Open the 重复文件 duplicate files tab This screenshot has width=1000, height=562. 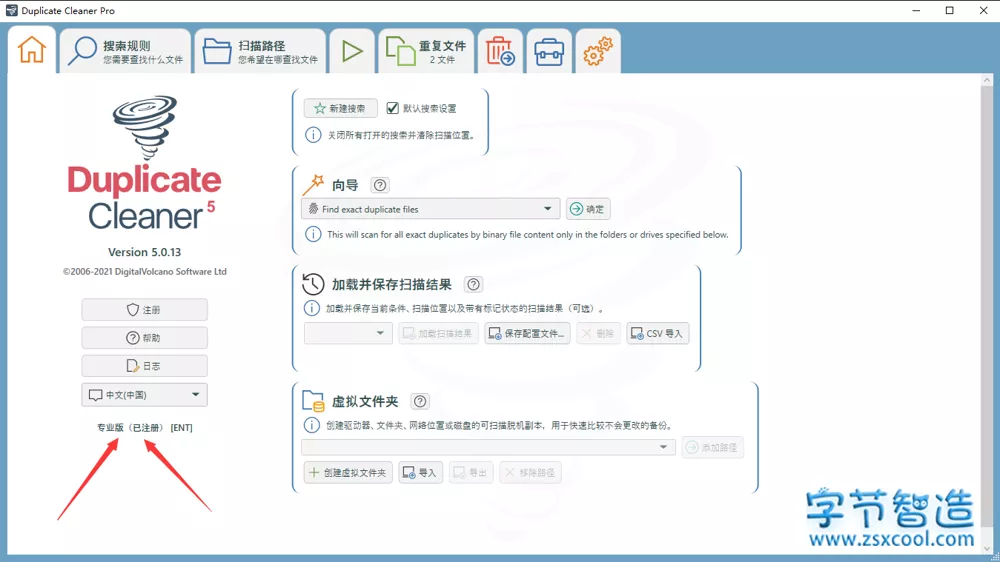pyautogui.click(x=427, y=51)
